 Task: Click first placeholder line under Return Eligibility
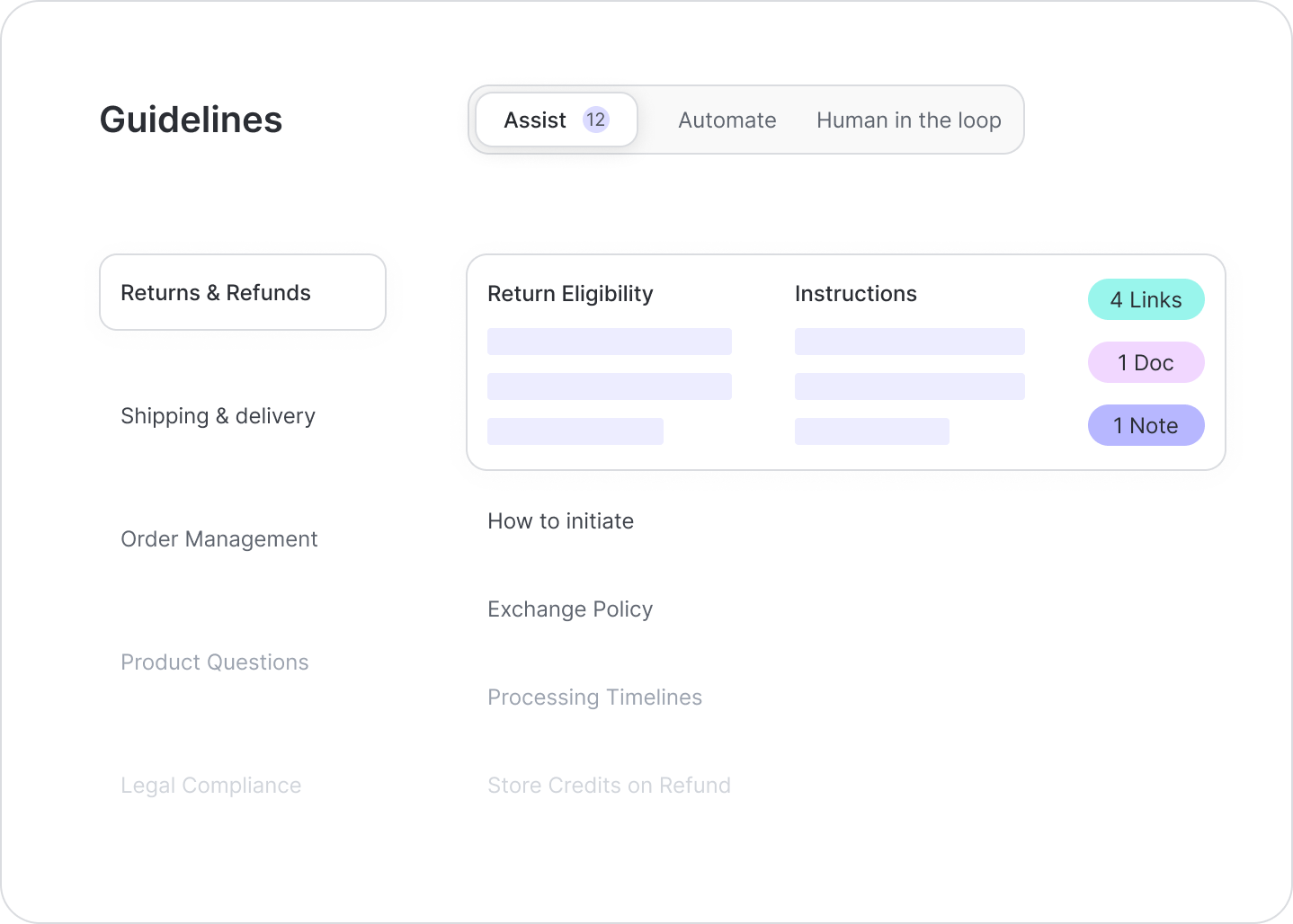click(609, 342)
